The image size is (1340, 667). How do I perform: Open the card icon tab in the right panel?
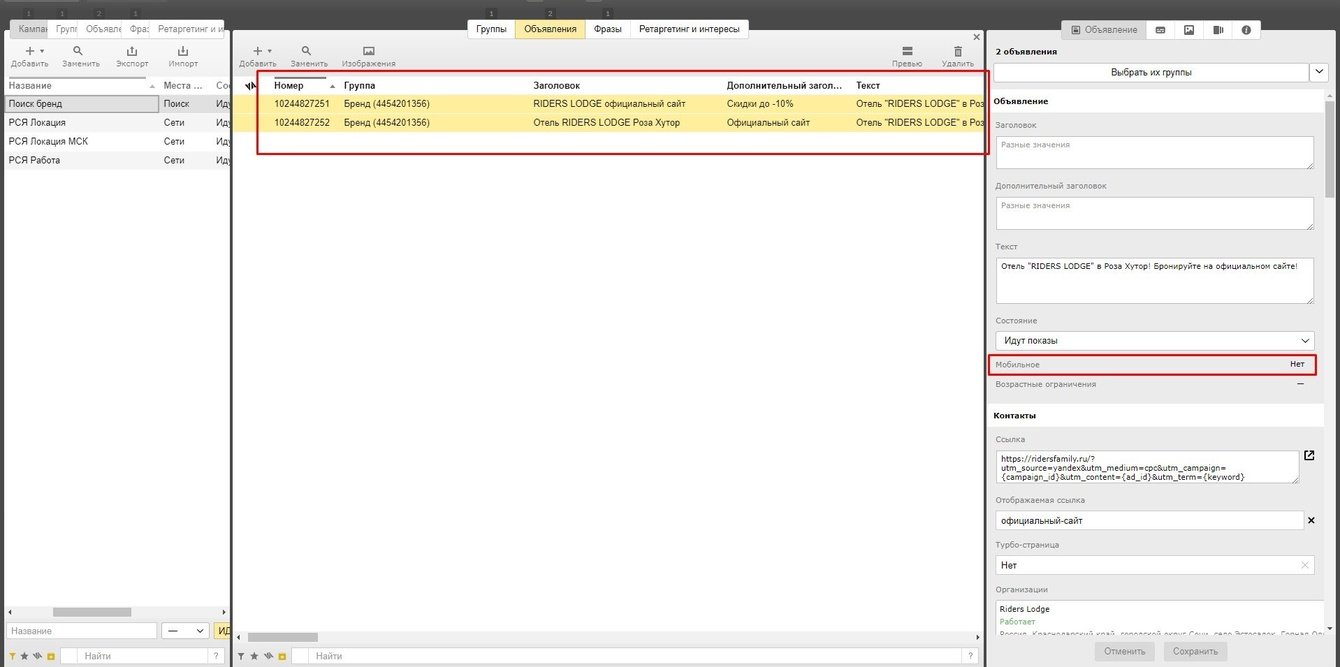1160,30
